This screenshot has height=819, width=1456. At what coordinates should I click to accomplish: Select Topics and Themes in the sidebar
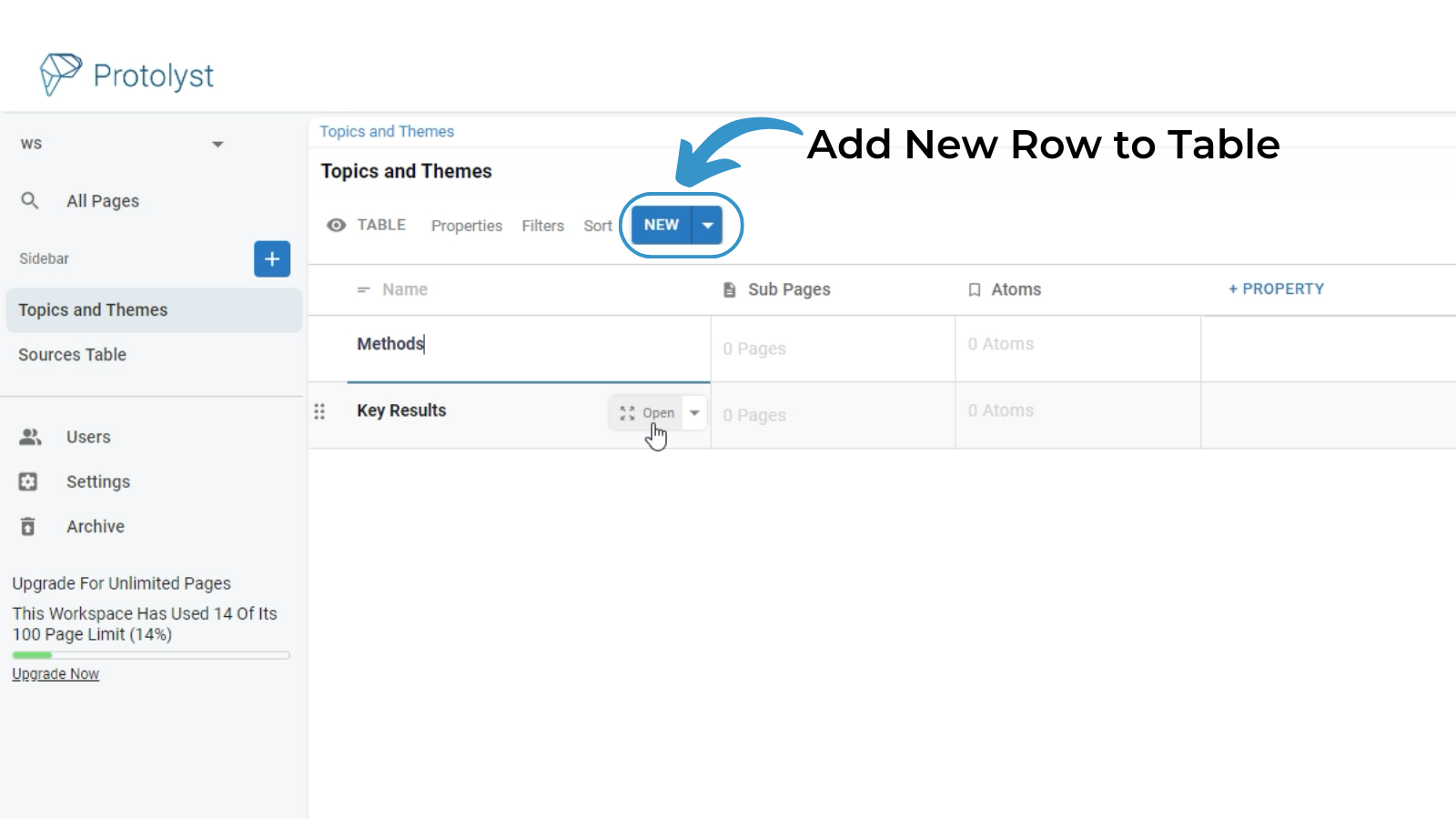93,310
